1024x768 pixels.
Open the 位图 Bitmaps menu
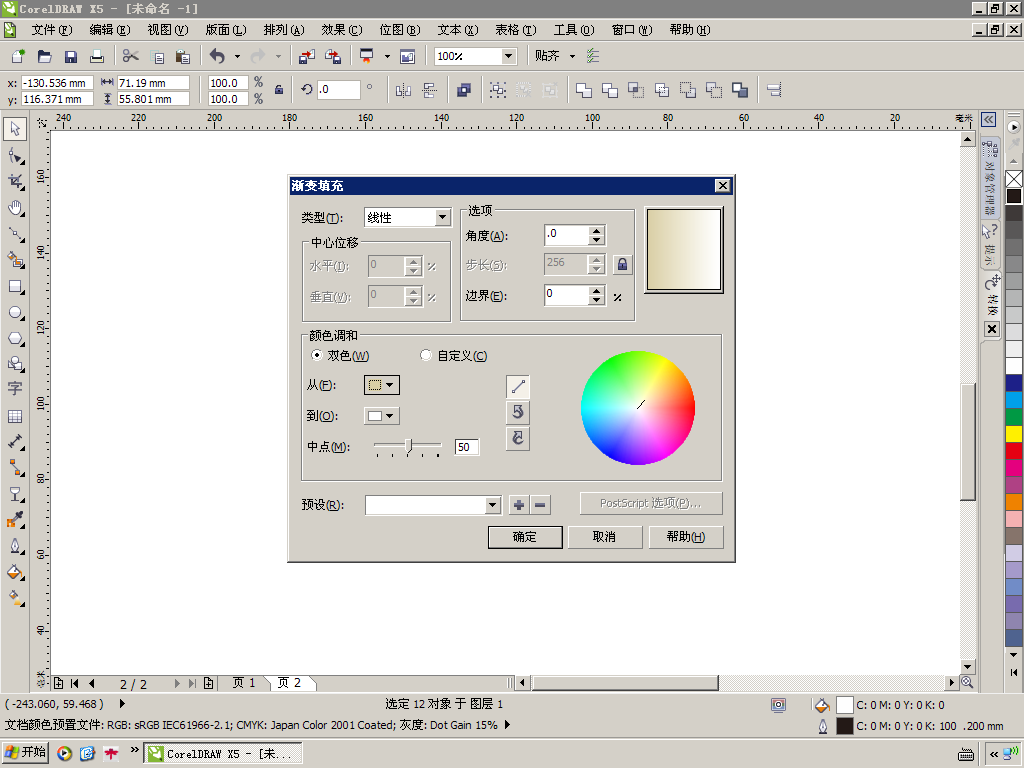tap(400, 30)
